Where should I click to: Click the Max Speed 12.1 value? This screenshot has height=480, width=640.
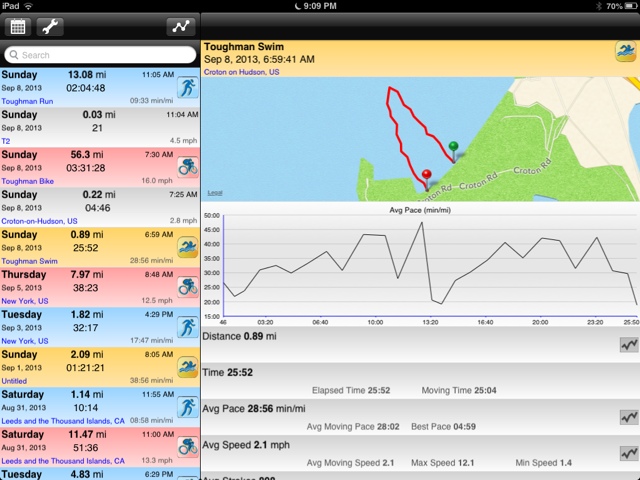[442, 463]
